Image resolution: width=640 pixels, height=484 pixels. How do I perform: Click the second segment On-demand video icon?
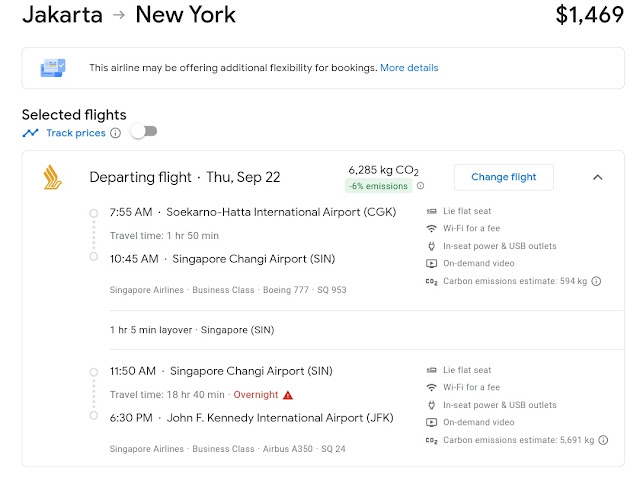point(431,422)
